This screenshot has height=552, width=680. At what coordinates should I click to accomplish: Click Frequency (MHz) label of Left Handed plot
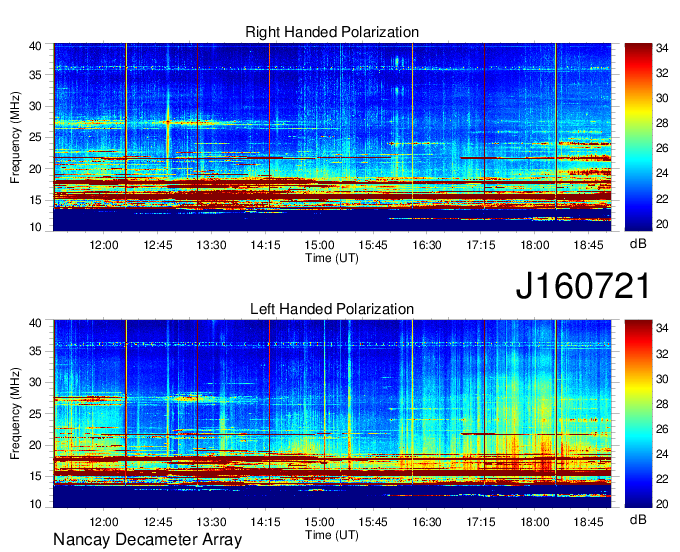[x=15, y=414]
